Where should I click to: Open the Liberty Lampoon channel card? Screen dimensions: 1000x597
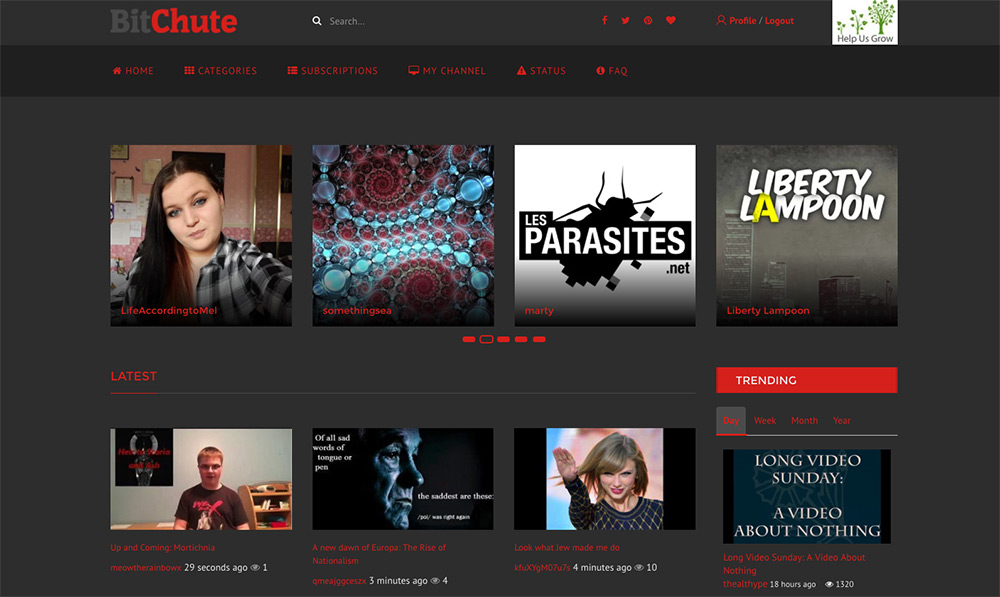807,235
